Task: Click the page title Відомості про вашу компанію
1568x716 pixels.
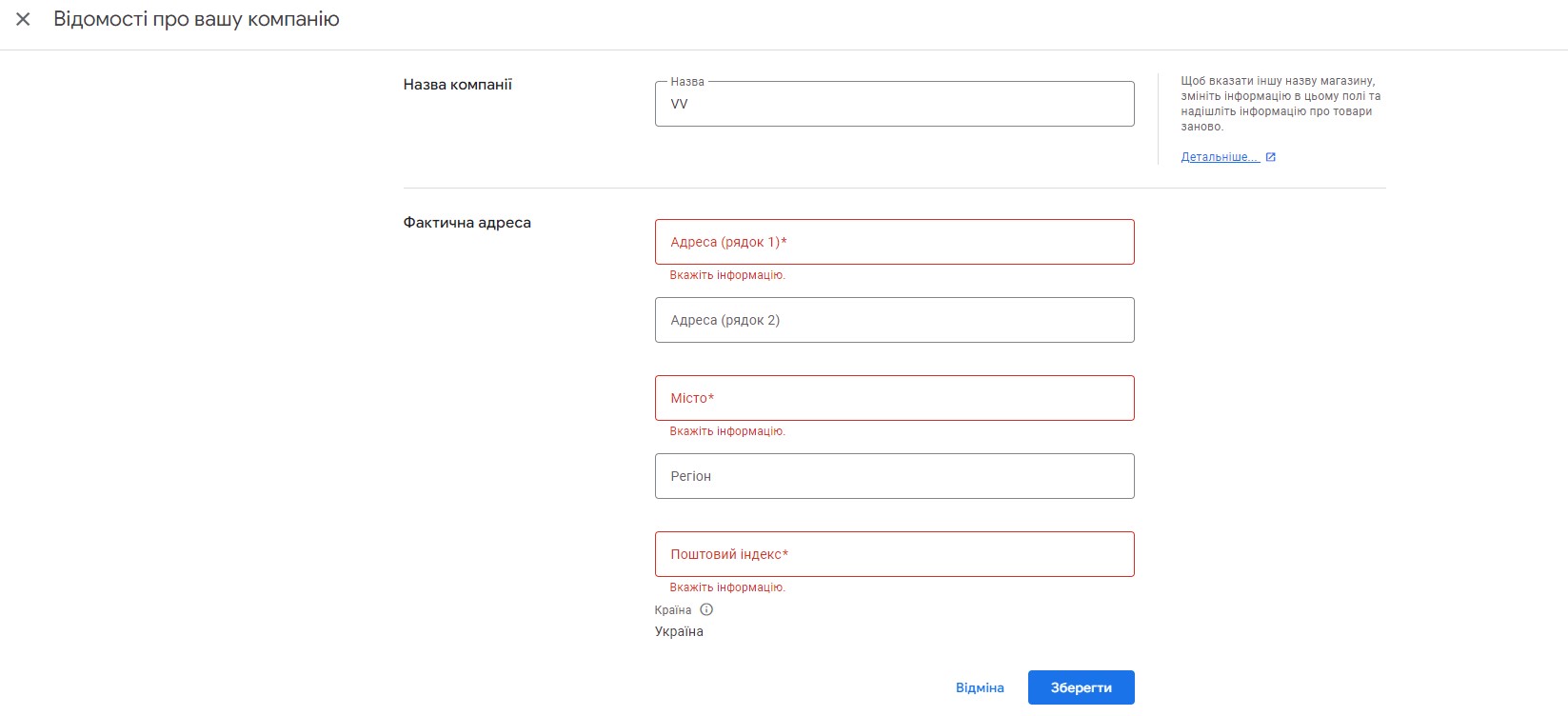Action: click(196, 19)
